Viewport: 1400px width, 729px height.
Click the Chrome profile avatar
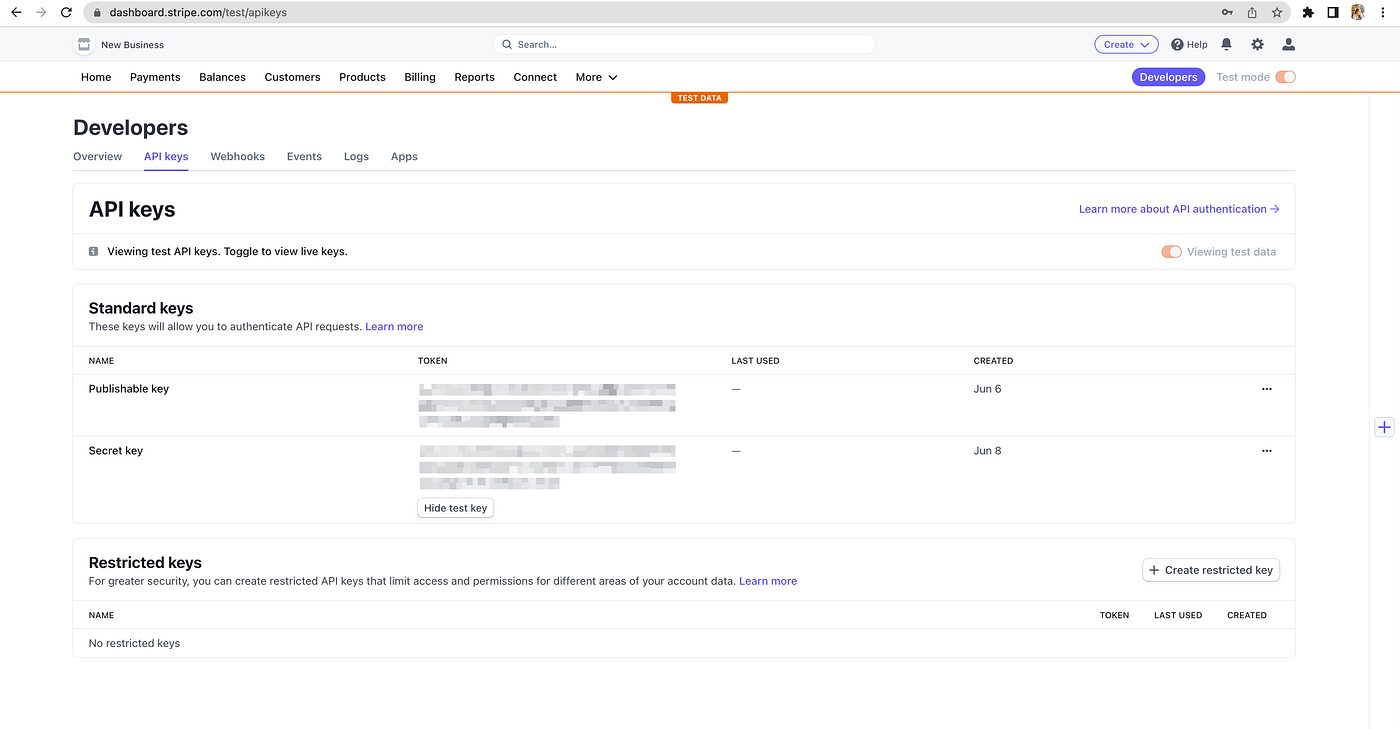1358,13
